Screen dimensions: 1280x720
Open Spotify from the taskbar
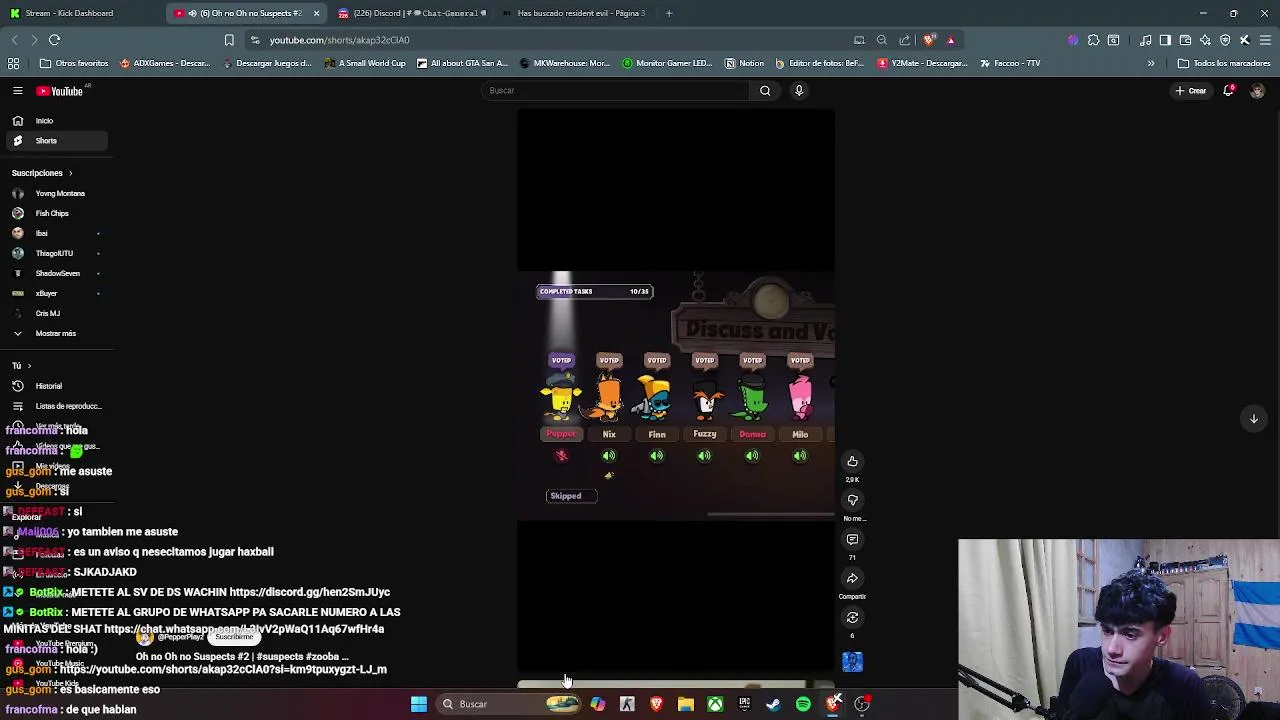coord(803,704)
